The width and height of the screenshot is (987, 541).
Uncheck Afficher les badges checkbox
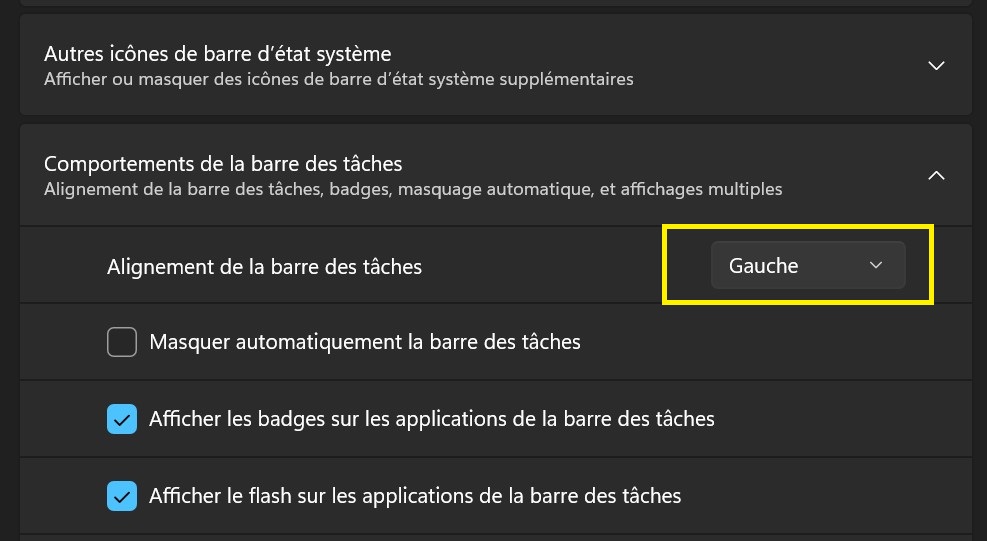(122, 419)
